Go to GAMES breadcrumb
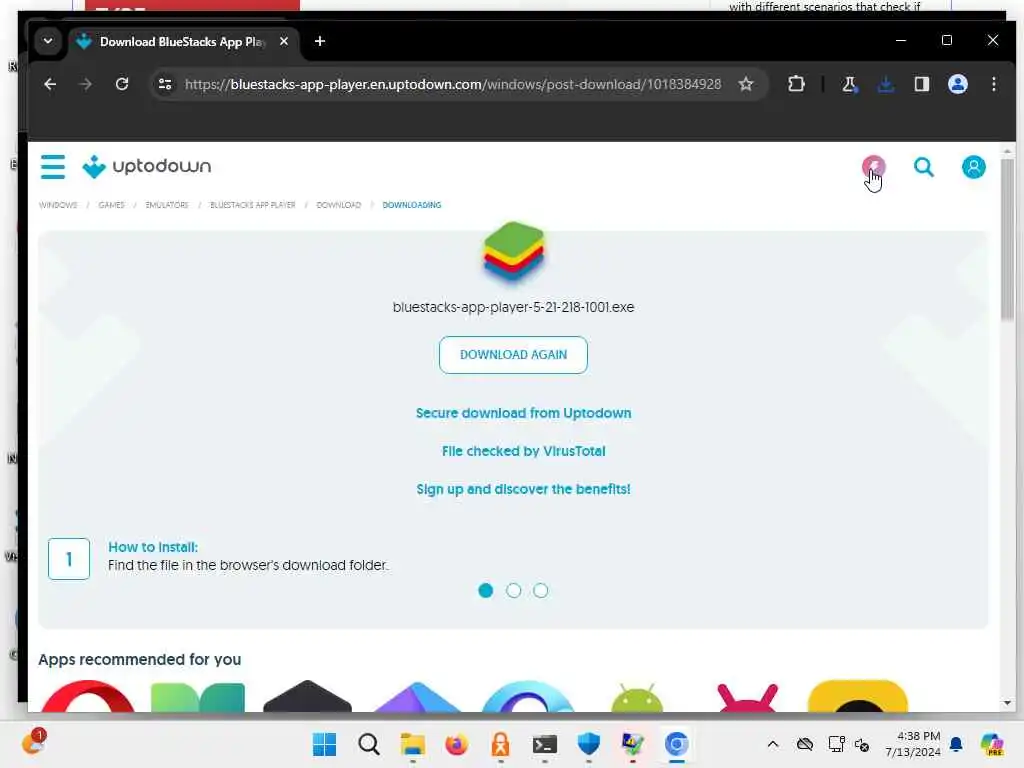This screenshot has height=768, width=1024. click(x=111, y=205)
